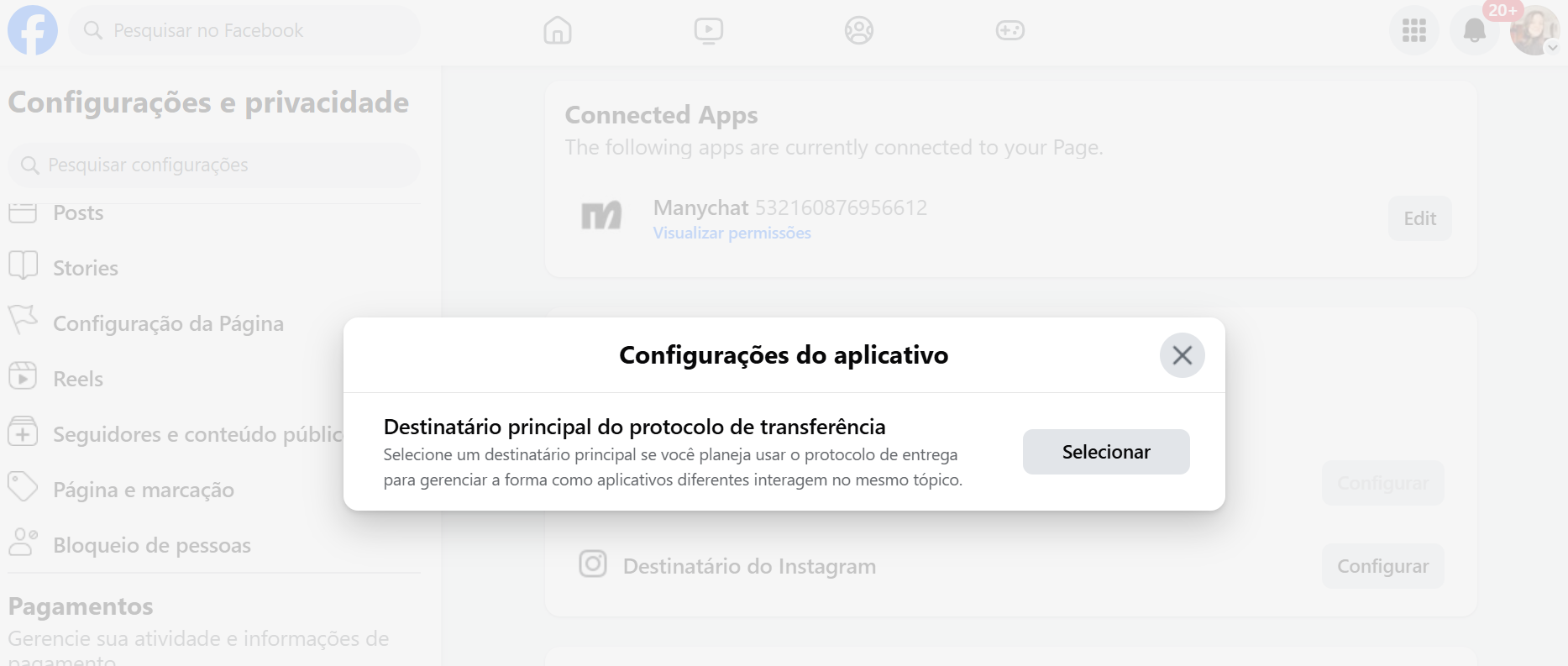
Task: Click the Pesquisar no Facebook search box
Action: (244, 30)
